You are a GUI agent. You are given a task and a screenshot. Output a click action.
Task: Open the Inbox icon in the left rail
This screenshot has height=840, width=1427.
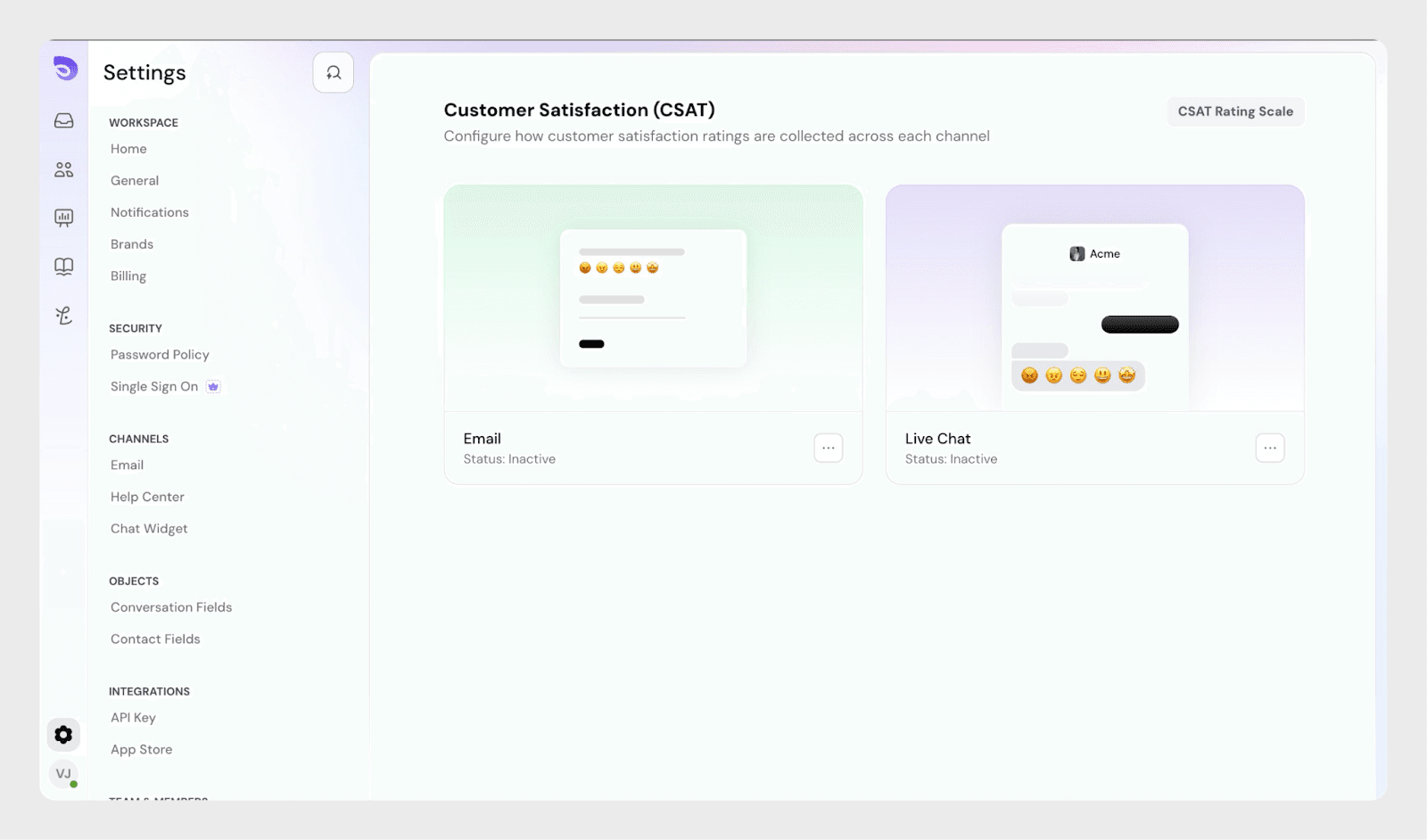pyautogui.click(x=64, y=120)
